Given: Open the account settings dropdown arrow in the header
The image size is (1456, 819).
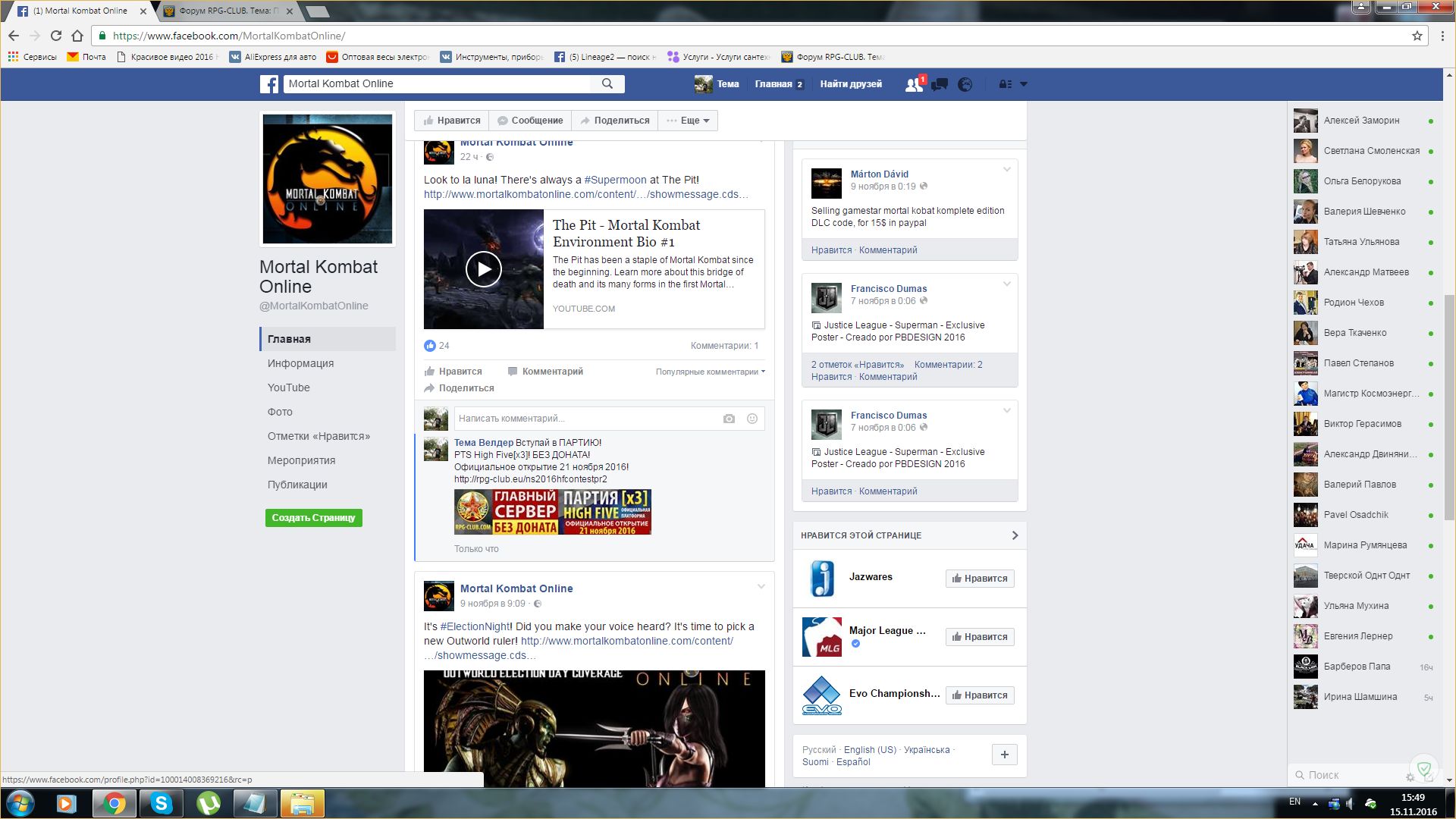Looking at the screenshot, I should 1023,84.
